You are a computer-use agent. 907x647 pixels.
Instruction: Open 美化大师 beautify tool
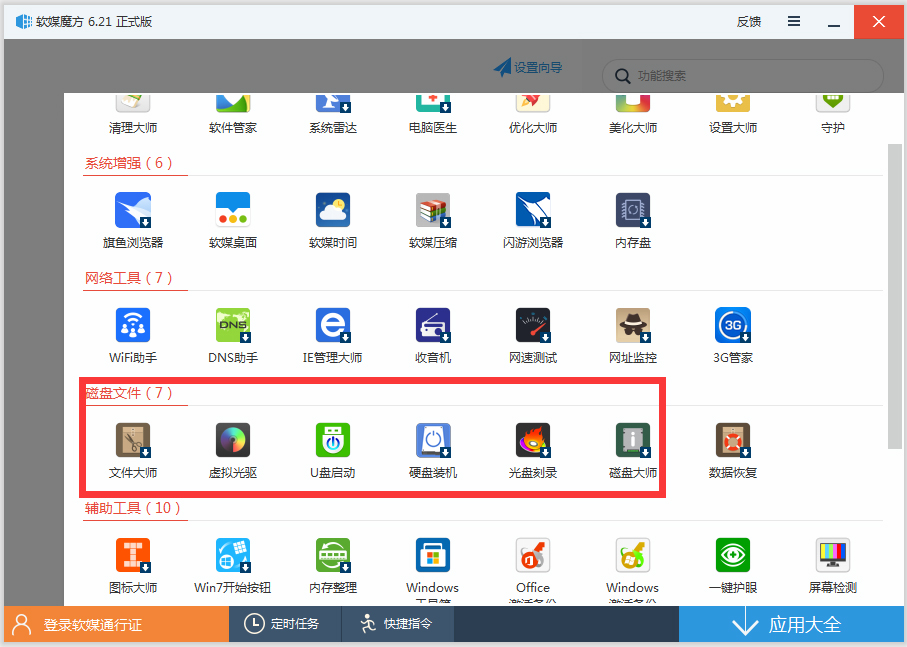(x=633, y=115)
